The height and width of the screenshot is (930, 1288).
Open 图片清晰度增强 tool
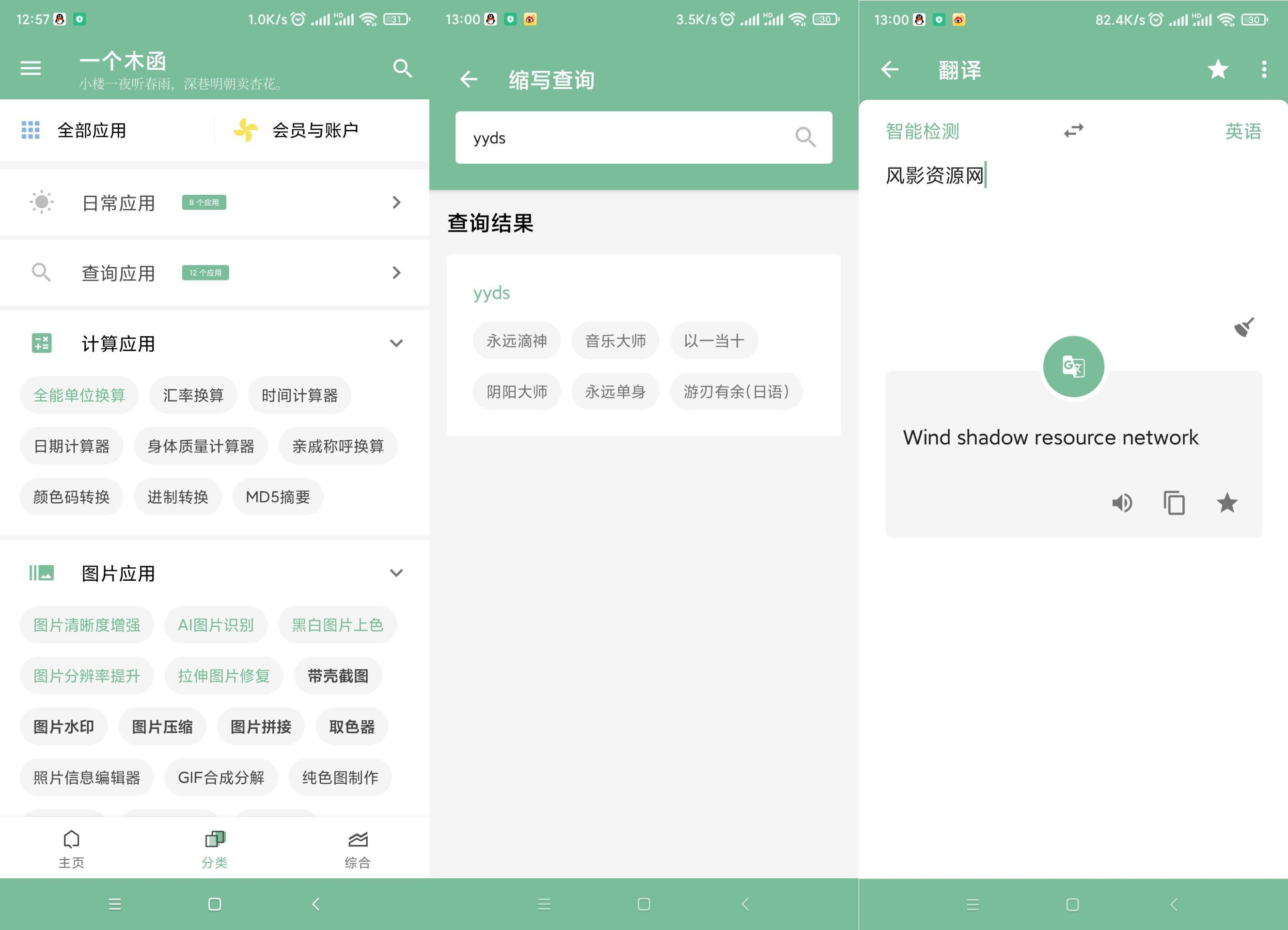[87, 624]
